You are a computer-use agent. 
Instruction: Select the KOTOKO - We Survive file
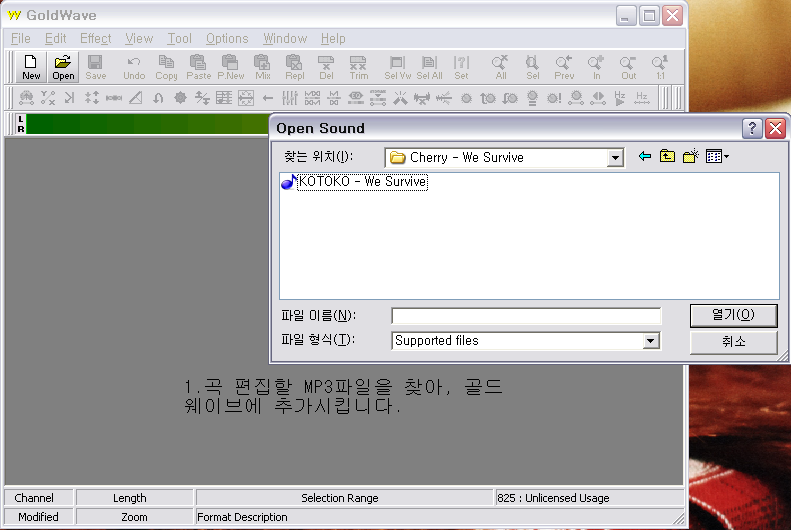pos(362,182)
